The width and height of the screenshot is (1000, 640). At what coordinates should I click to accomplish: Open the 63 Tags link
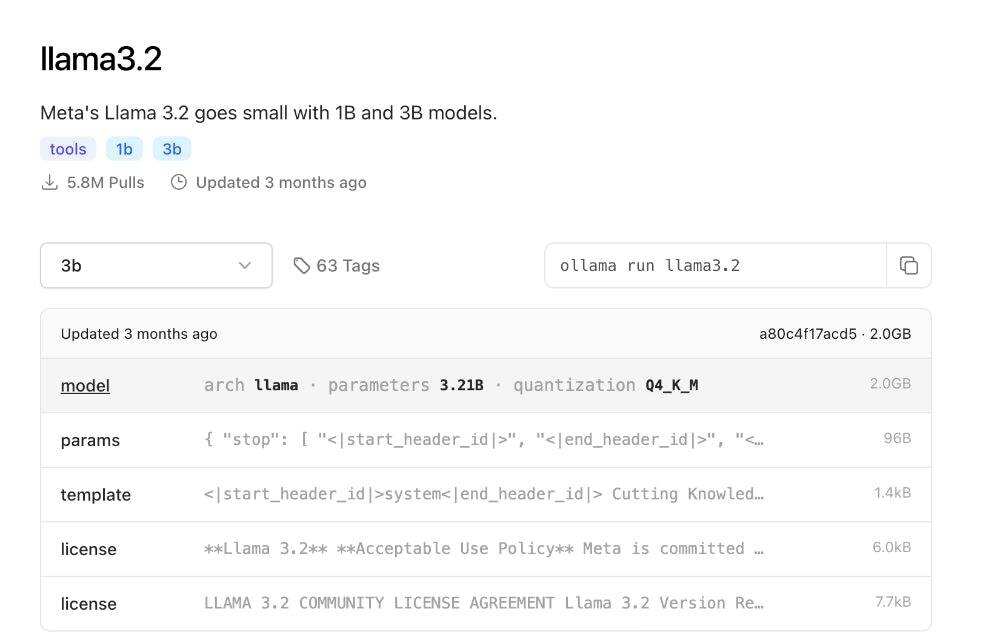coord(347,265)
